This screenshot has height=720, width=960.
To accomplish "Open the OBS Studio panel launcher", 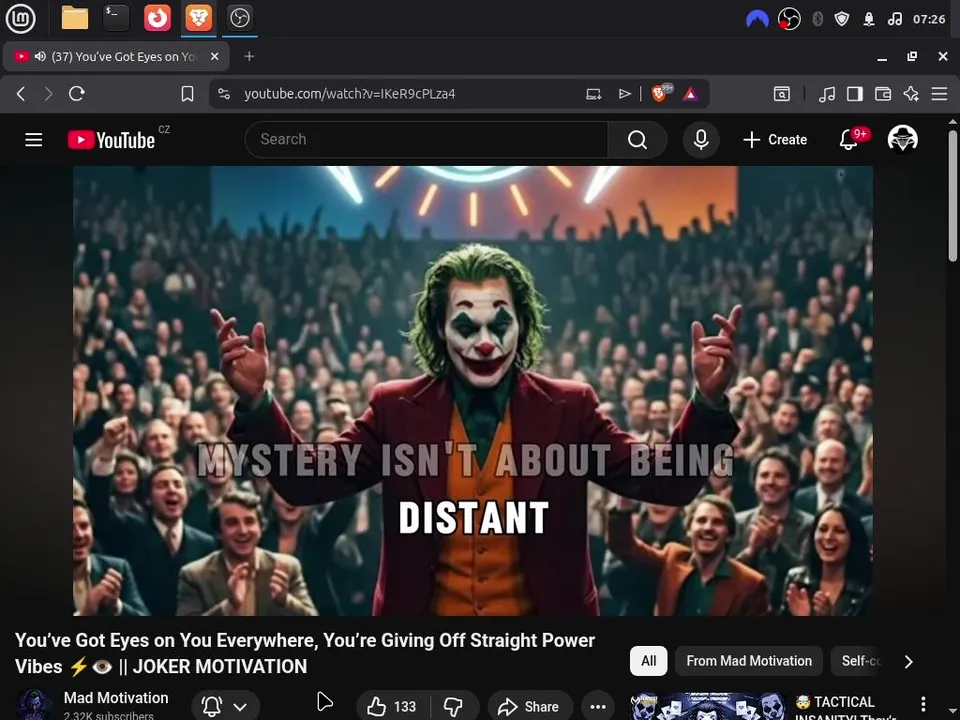I will (239, 18).
